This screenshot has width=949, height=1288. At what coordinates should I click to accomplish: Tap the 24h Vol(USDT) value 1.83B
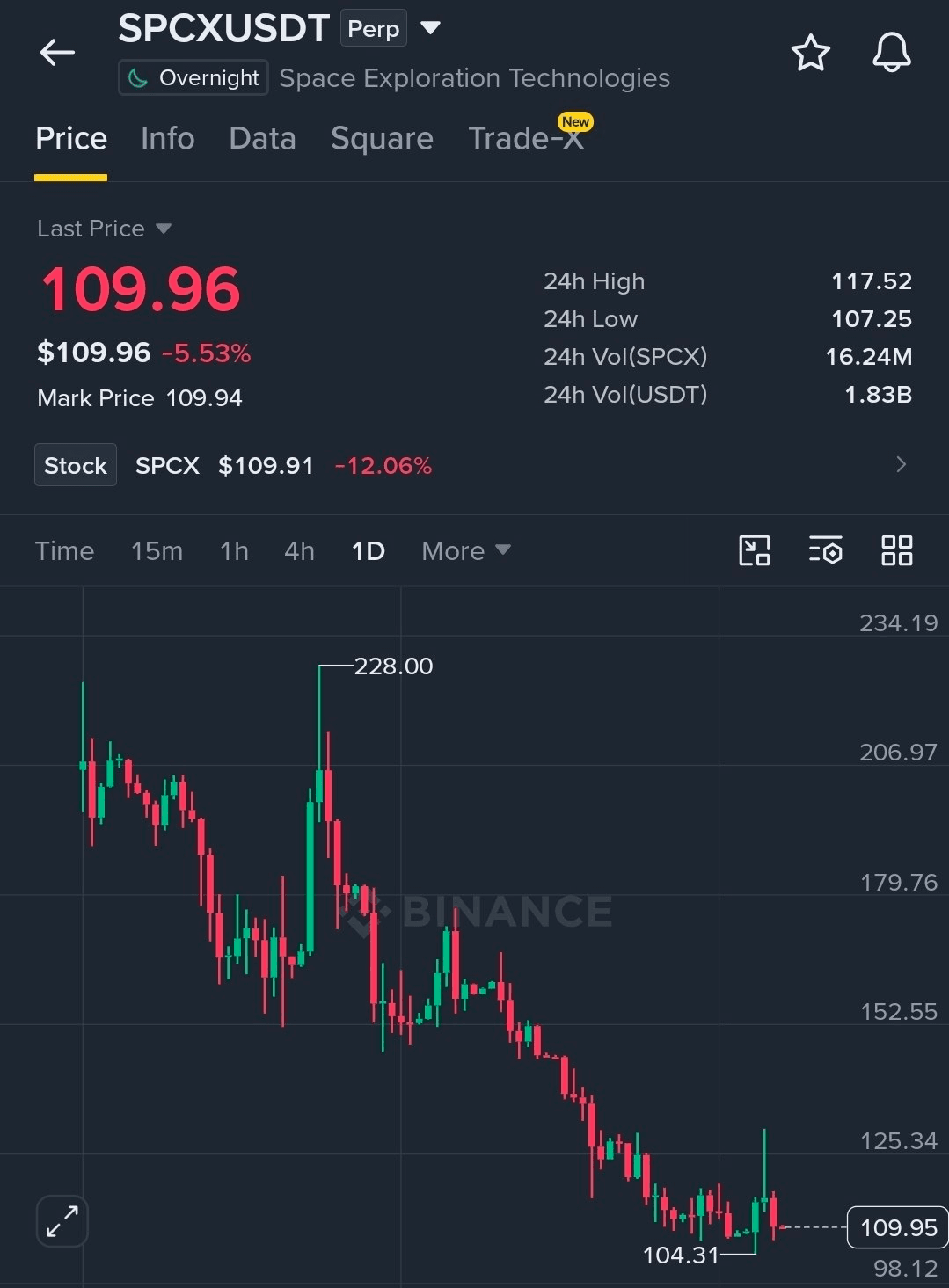(878, 395)
